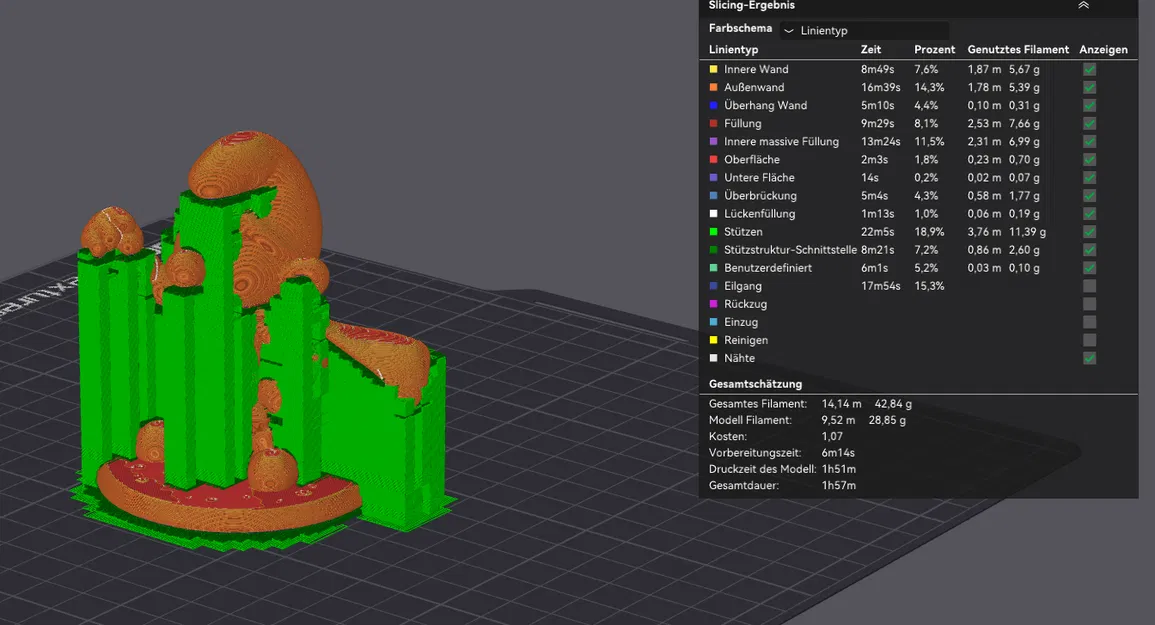Click the dropdown arrow next to Linientyp
The image size is (1155, 625).
click(789, 31)
